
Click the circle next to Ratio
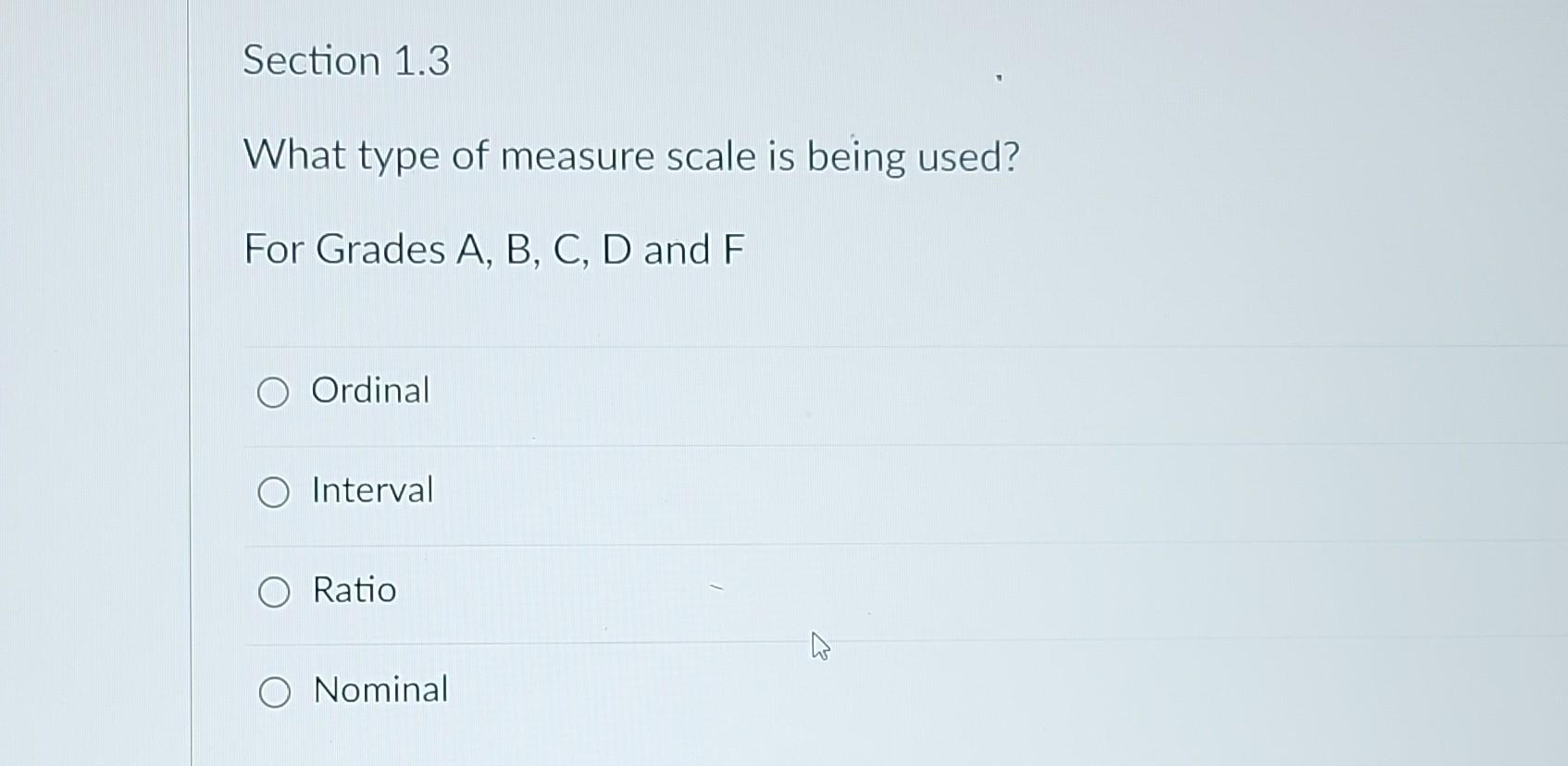(x=273, y=592)
